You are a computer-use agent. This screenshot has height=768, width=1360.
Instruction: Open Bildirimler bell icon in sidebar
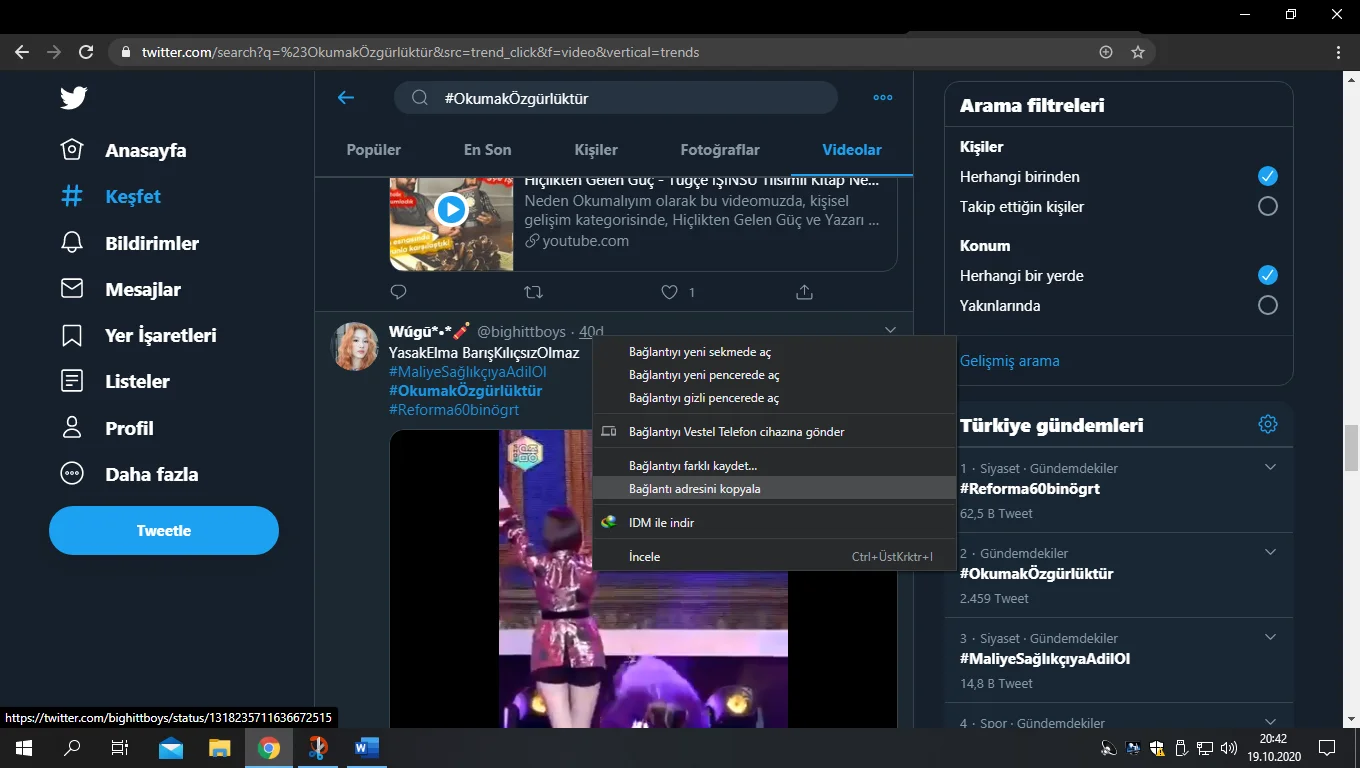(72, 243)
